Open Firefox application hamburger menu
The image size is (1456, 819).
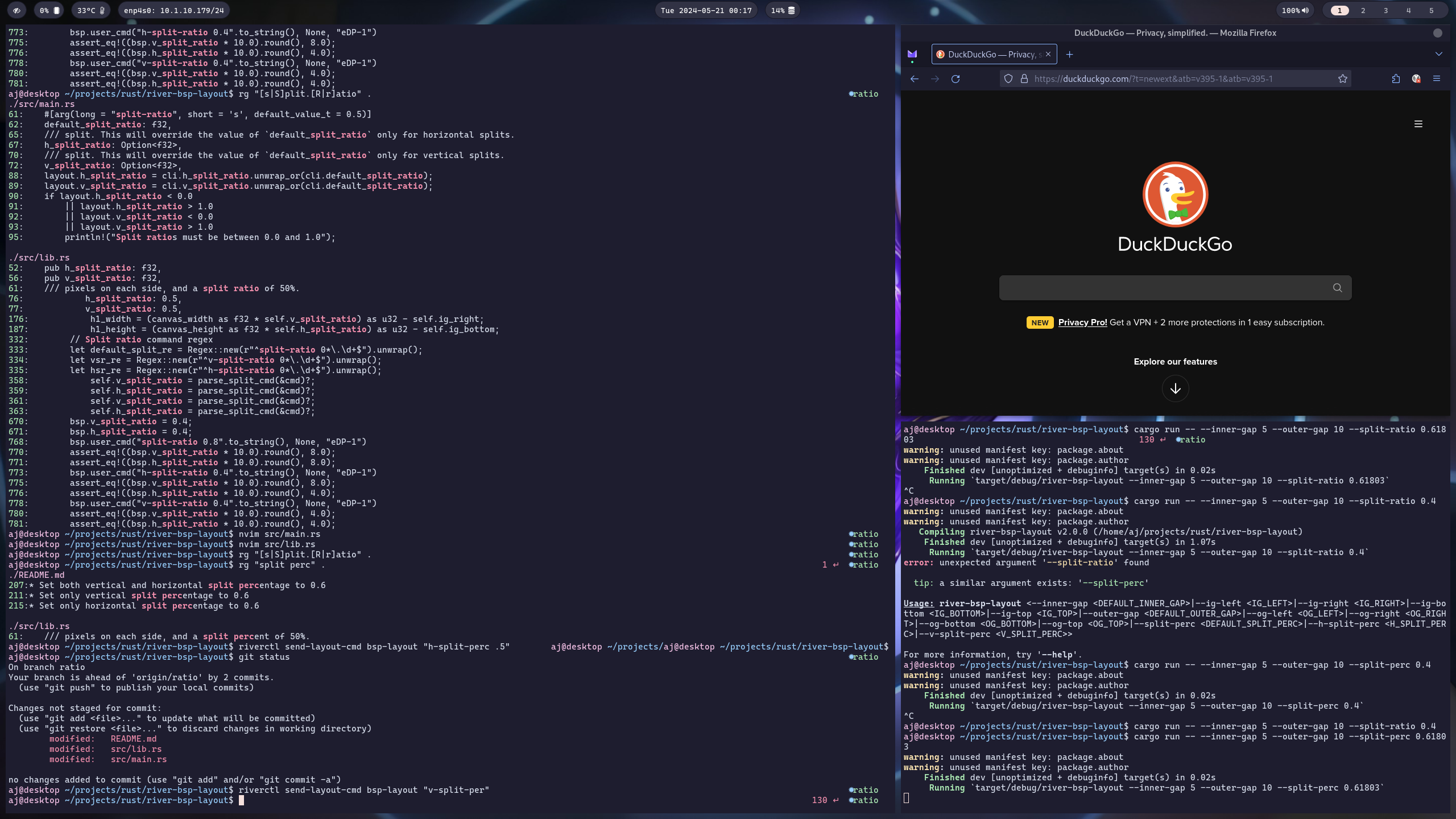[x=1437, y=79]
